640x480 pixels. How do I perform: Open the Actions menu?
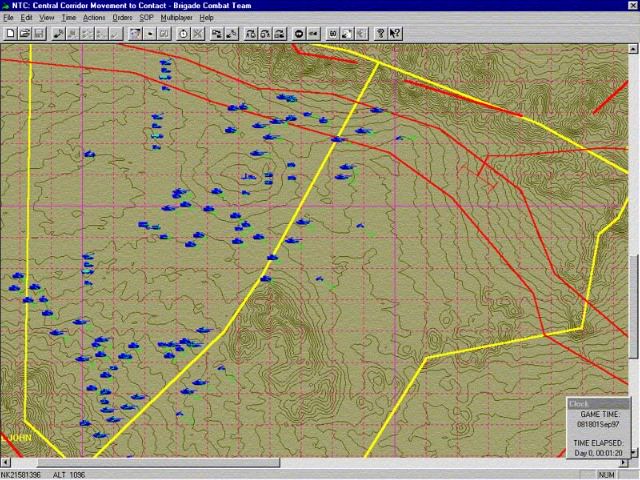pyautogui.click(x=94, y=18)
